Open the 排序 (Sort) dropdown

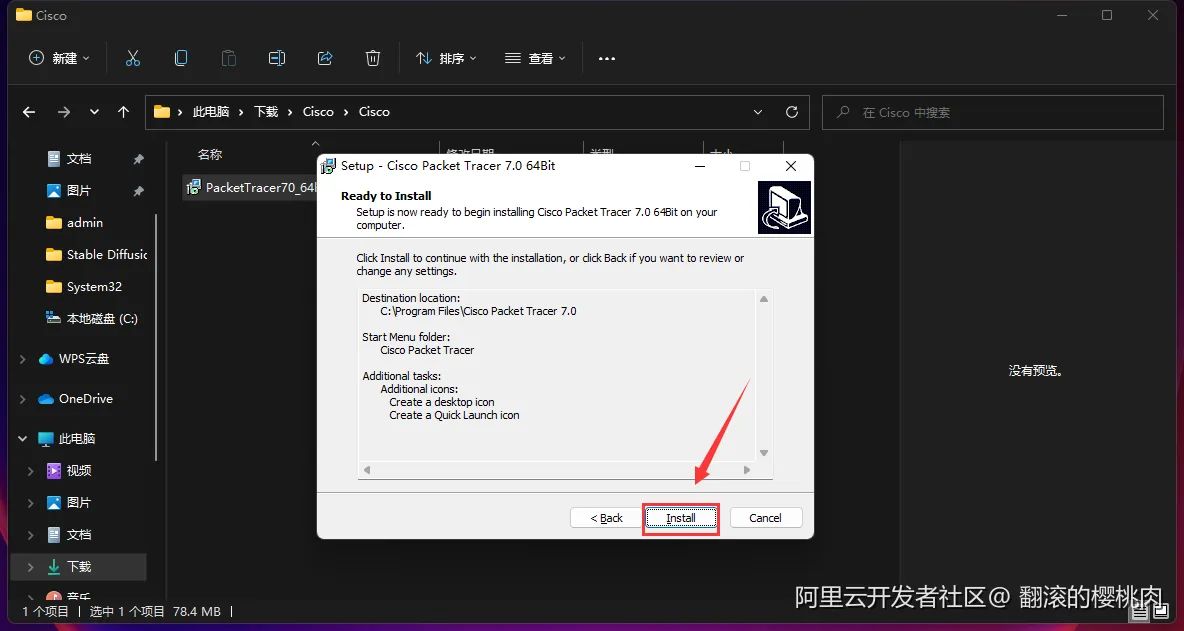point(446,58)
